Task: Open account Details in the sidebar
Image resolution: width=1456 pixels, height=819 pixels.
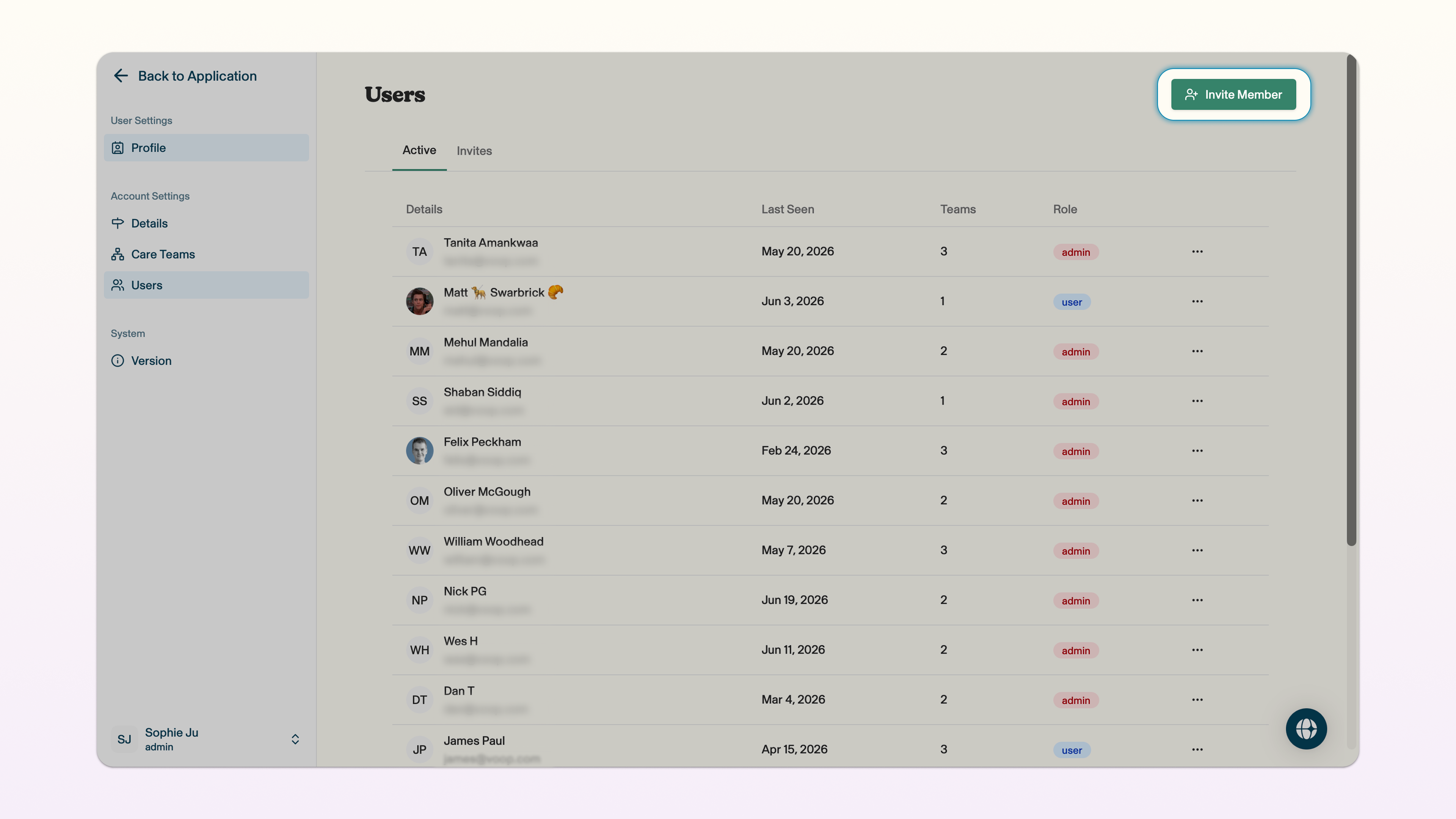Action: tap(206, 223)
